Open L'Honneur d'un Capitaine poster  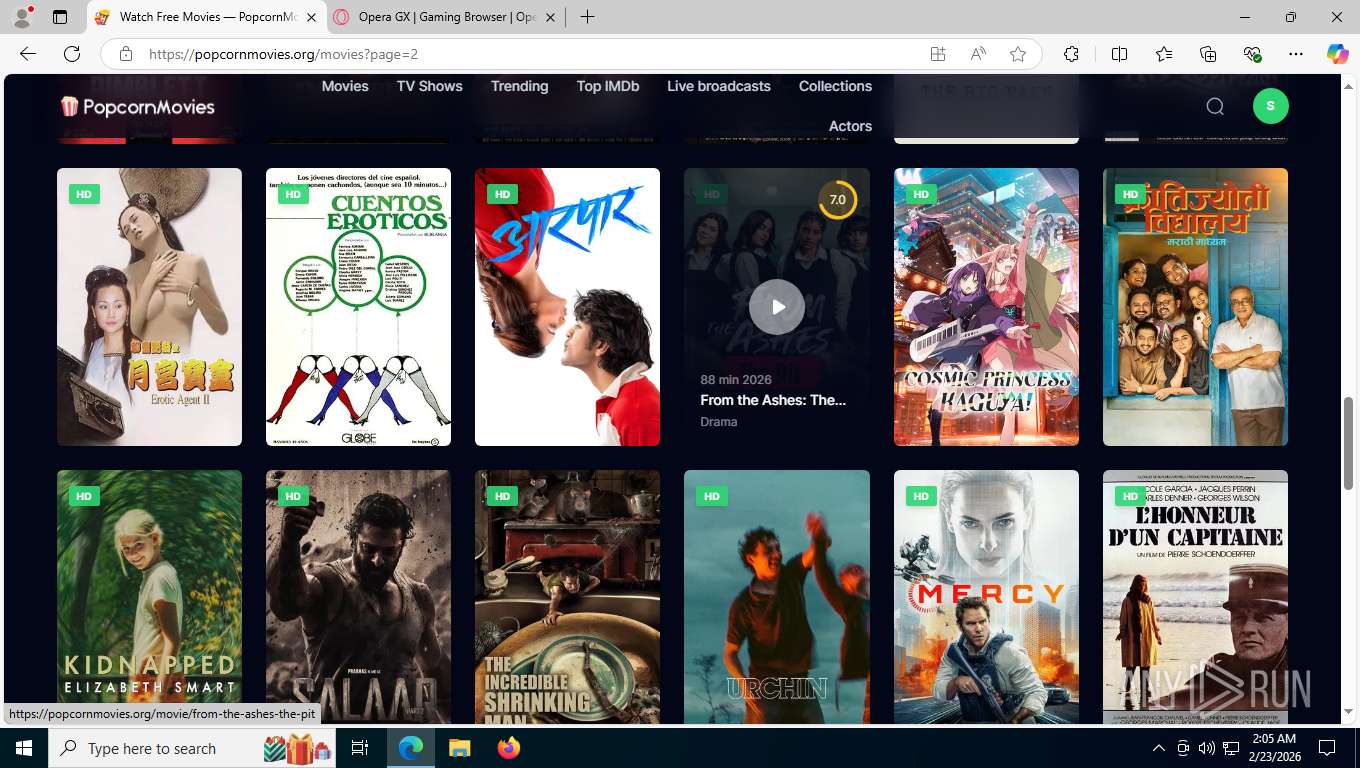[x=1195, y=597]
